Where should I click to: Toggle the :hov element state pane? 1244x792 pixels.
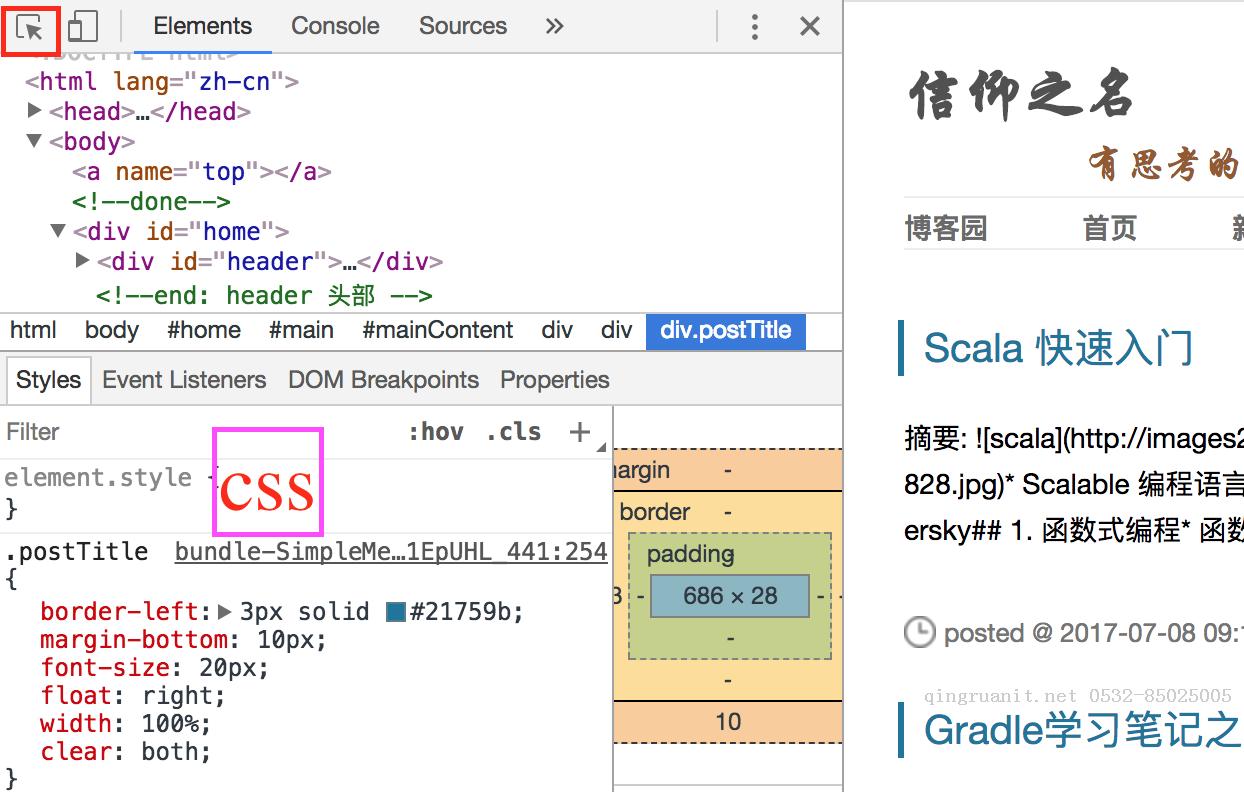pos(435,432)
